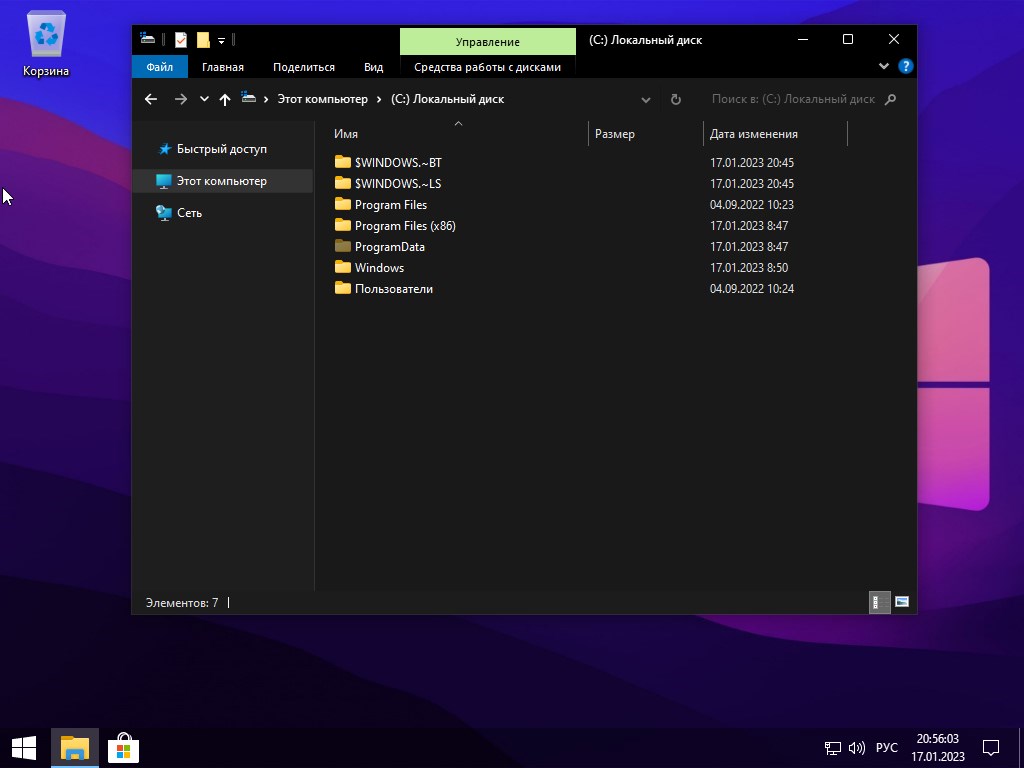Sort files by Дата изменения column header
The image size is (1024, 768).
752,133
